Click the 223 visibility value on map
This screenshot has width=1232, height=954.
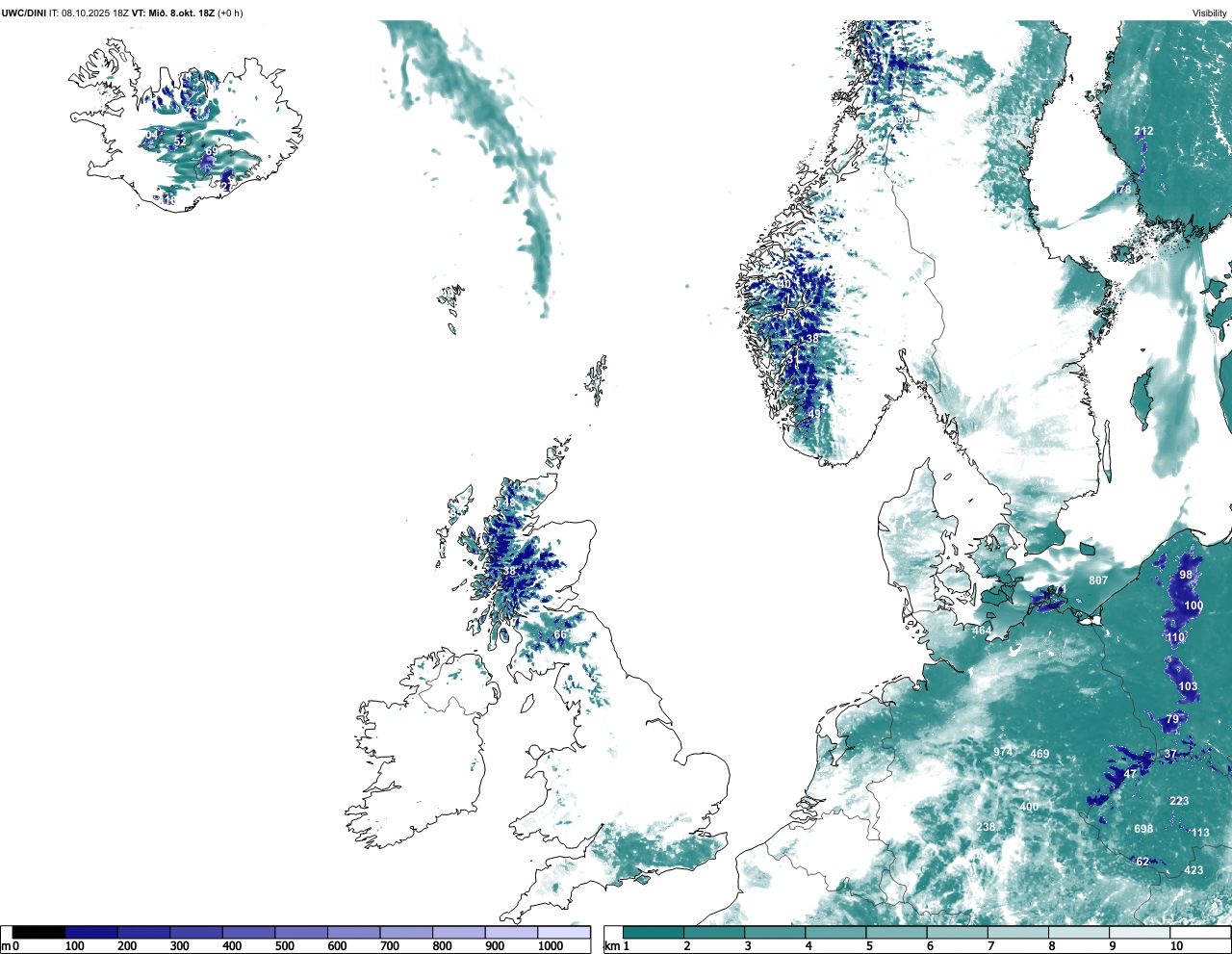1179,801
